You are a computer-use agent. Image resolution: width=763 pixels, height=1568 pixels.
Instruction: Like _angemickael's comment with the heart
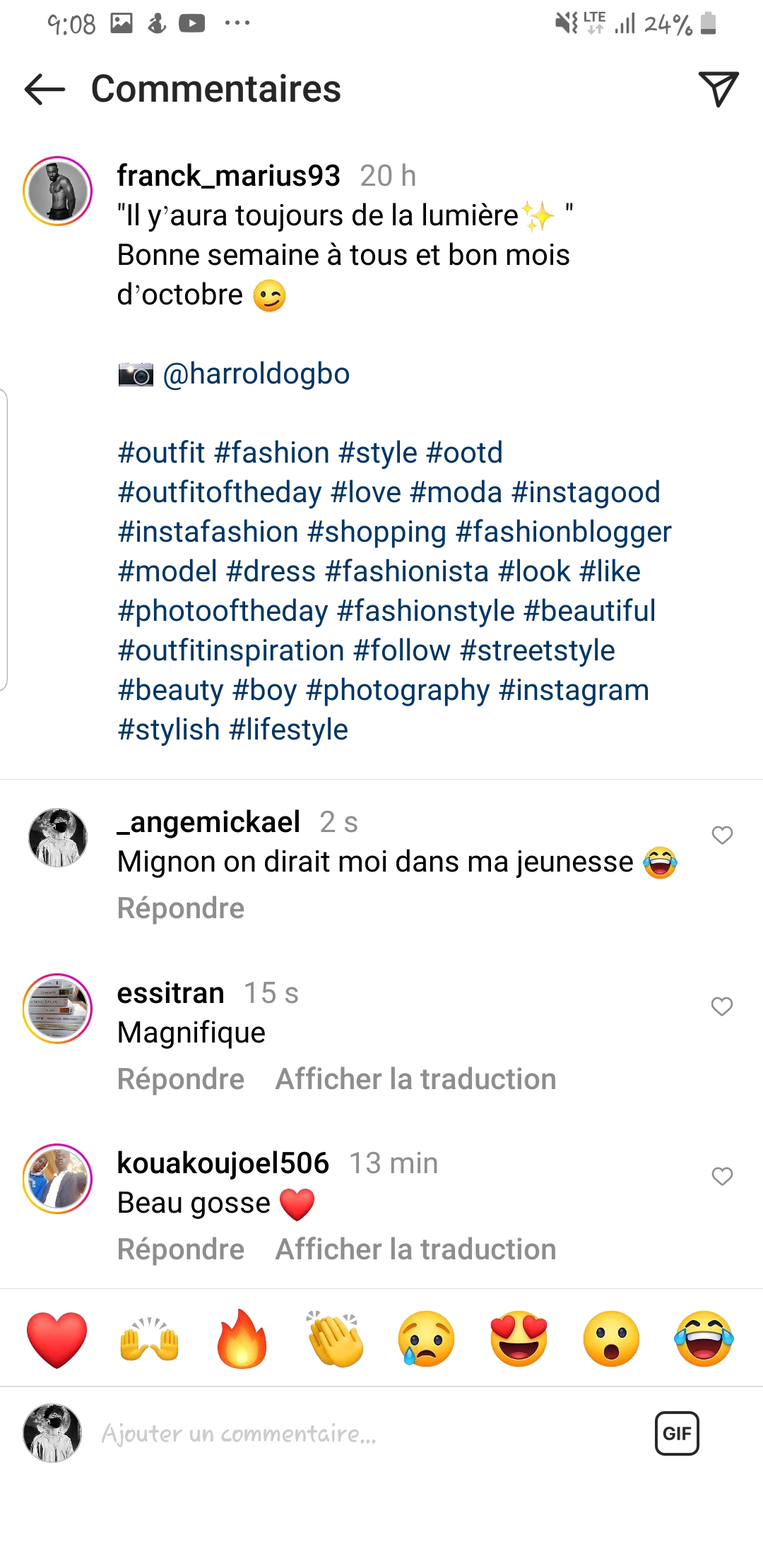tap(722, 836)
